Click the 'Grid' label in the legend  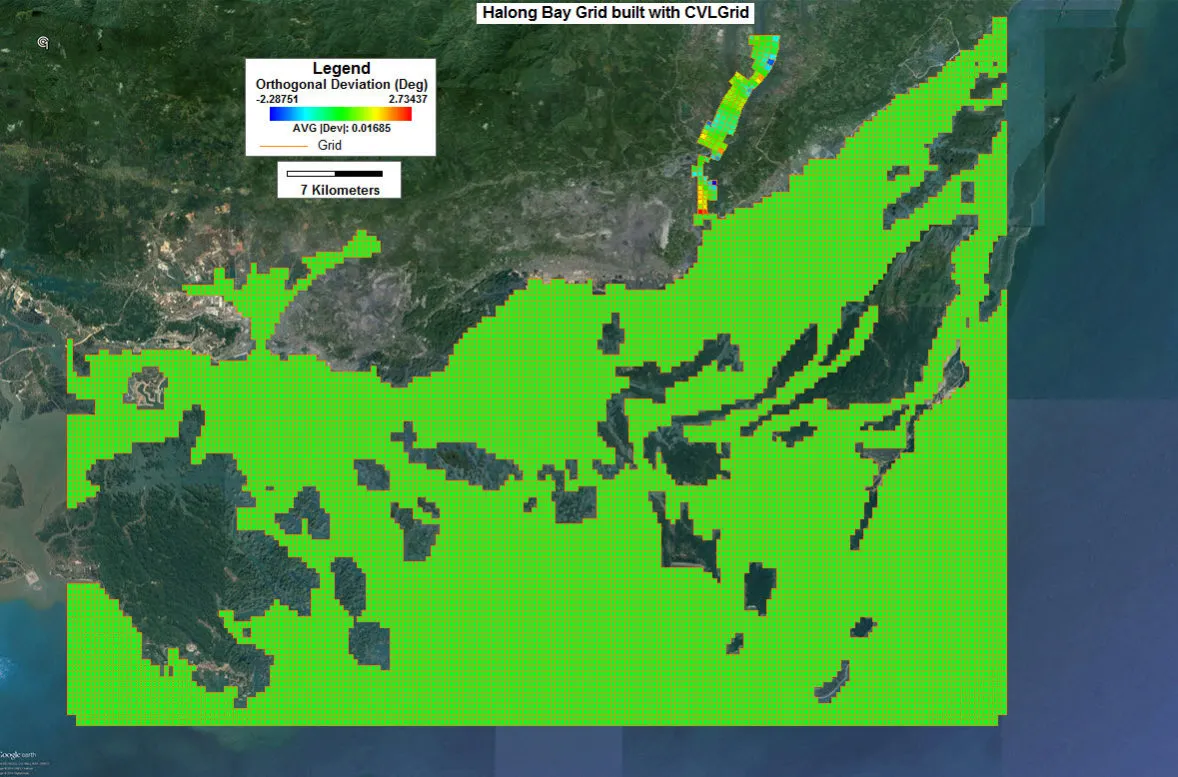pyautogui.click(x=330, y=145)
